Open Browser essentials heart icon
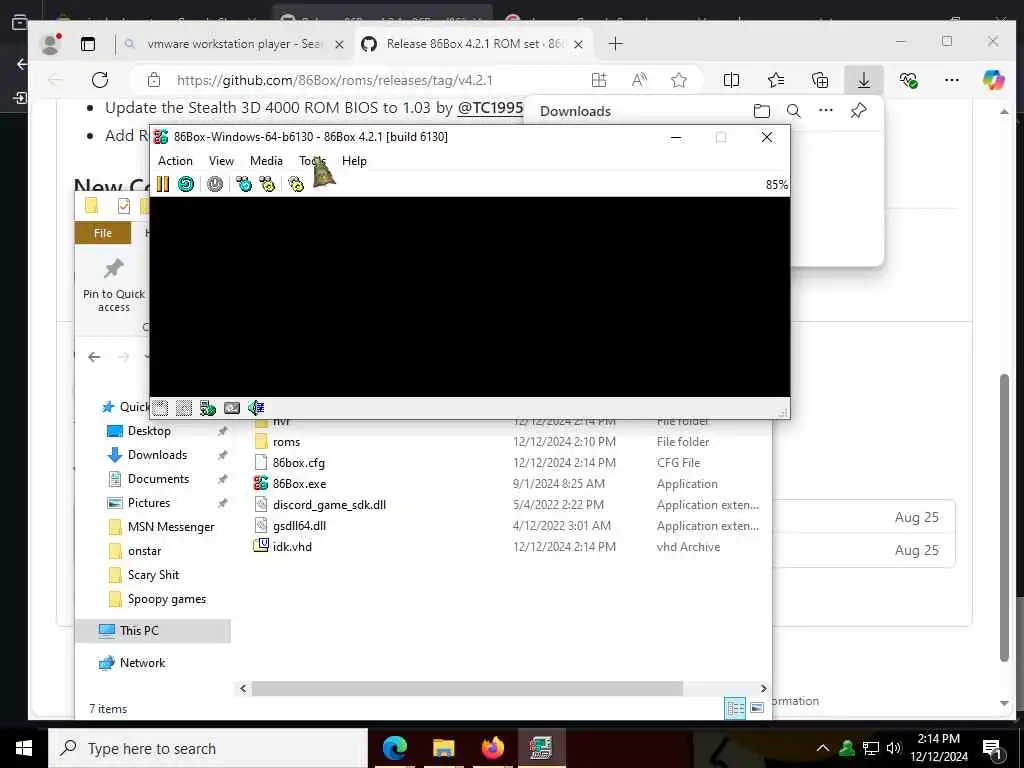 coord(908,80)
